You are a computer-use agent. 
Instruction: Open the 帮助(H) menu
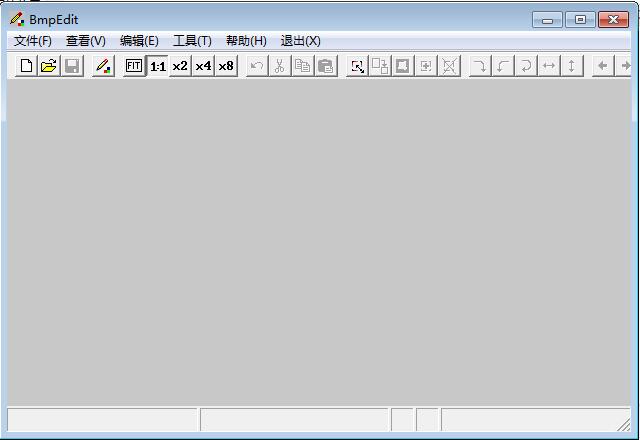point(246,41)
